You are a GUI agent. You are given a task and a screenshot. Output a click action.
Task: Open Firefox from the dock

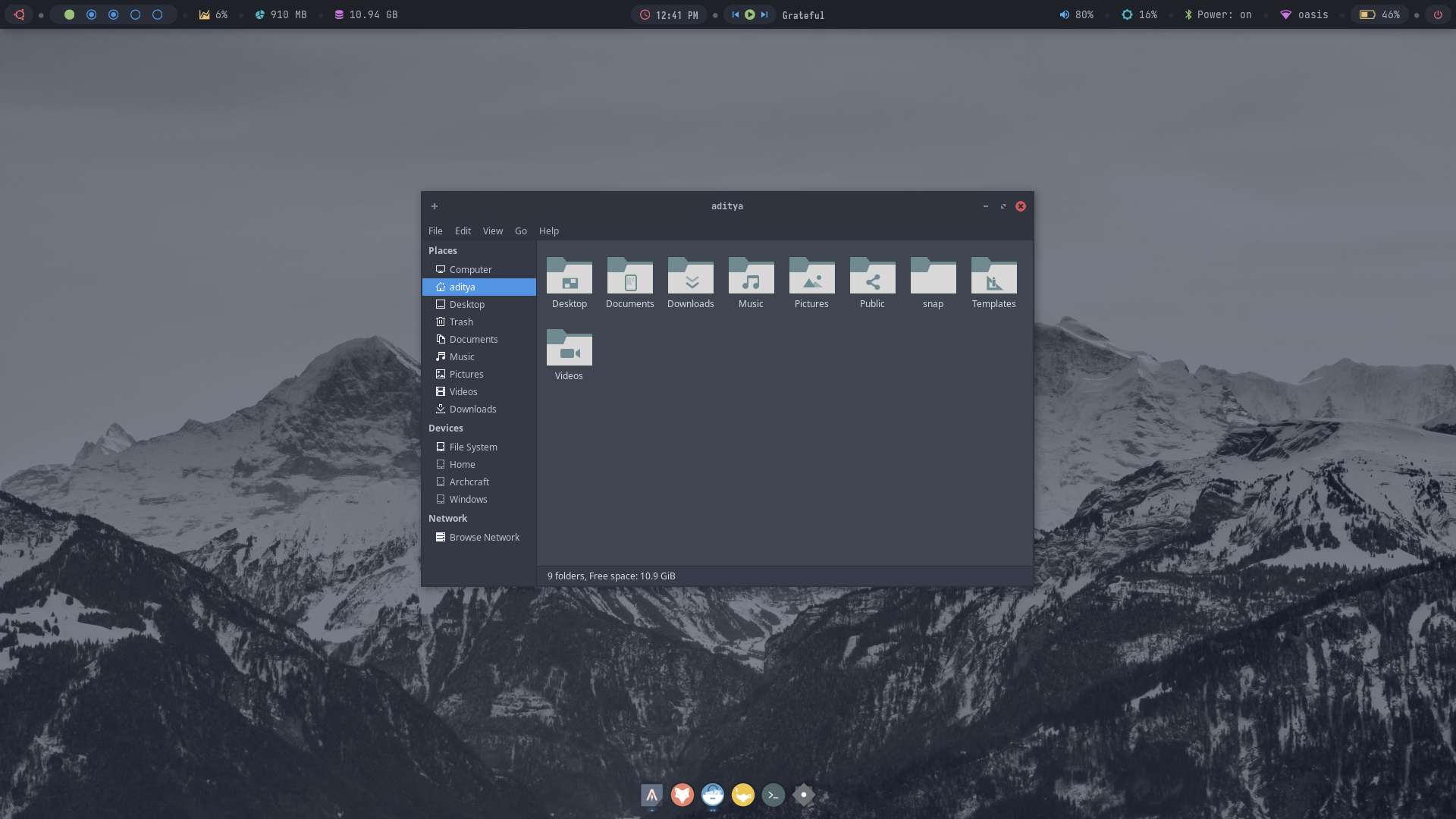point(682,795)
